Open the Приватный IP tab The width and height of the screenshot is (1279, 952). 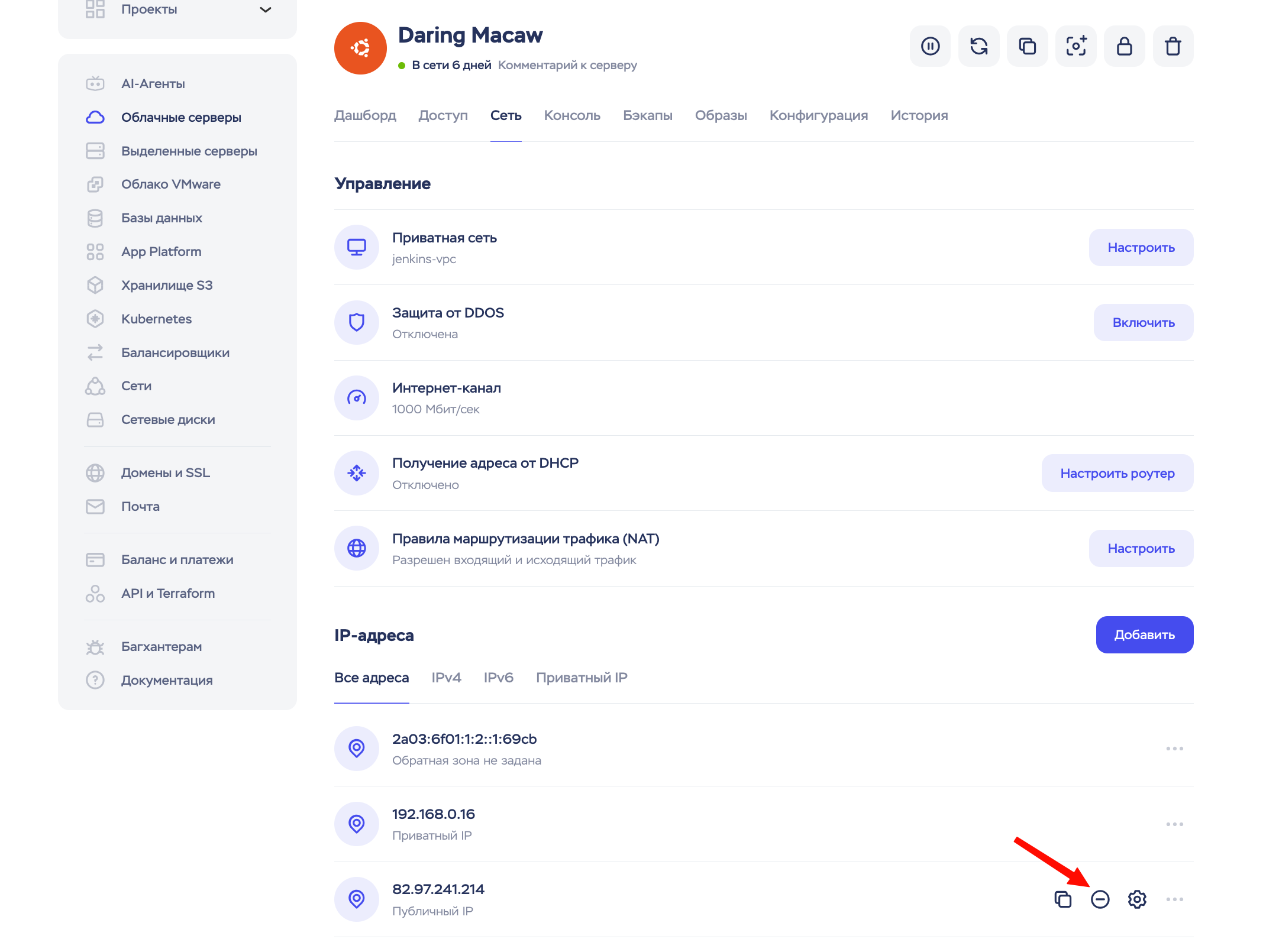click(582, 678)
